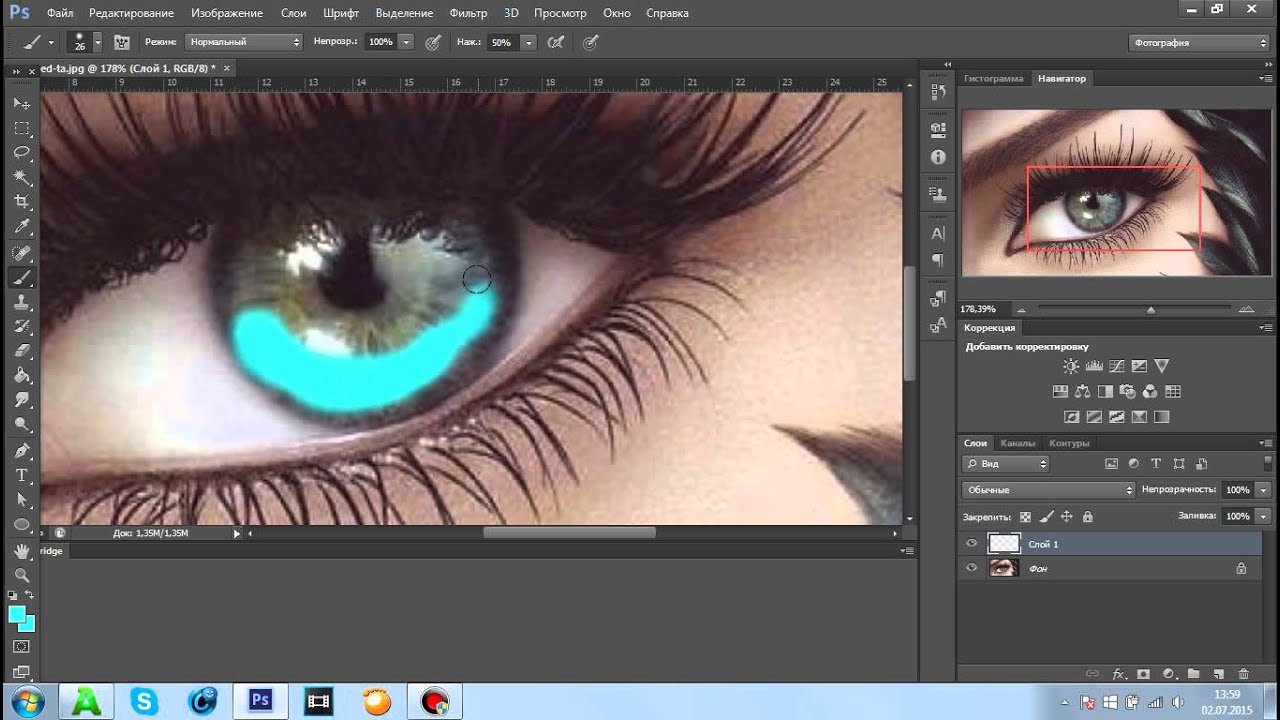Image resolution: width=1280 pixels, height=720 pixels.
Task: Switch to the Гистограмма tab
Action: point(993,78)
